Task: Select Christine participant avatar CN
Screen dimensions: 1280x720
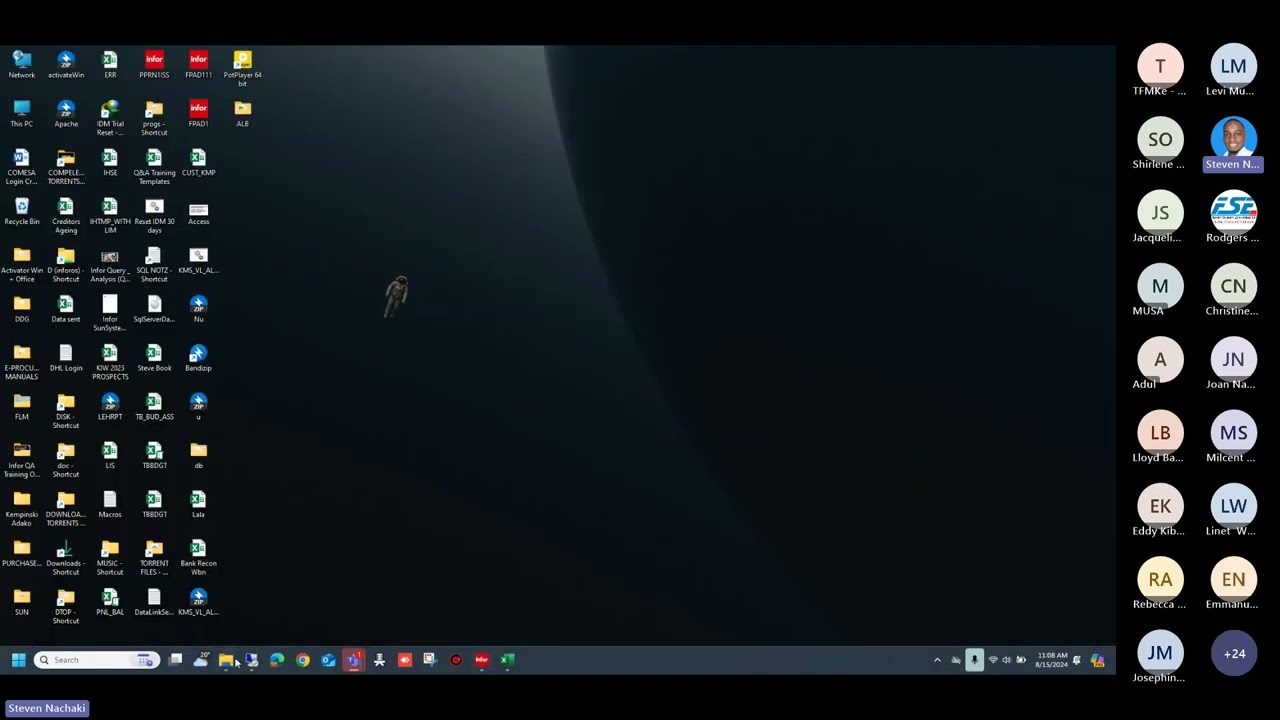Action: (x=1233, y=286)
